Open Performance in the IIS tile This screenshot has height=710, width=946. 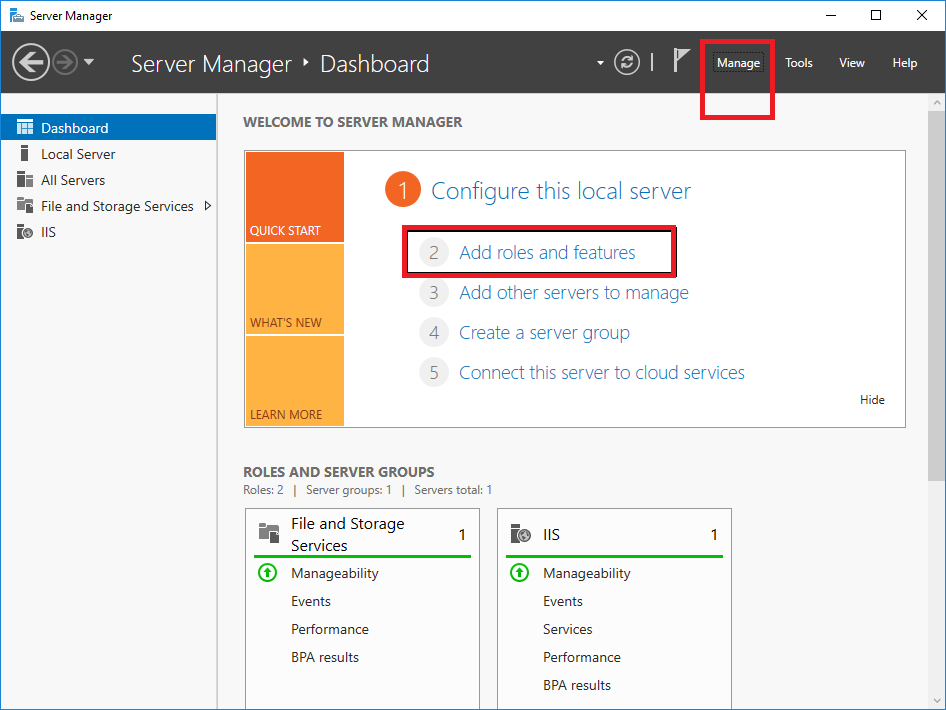coord(582,658)
